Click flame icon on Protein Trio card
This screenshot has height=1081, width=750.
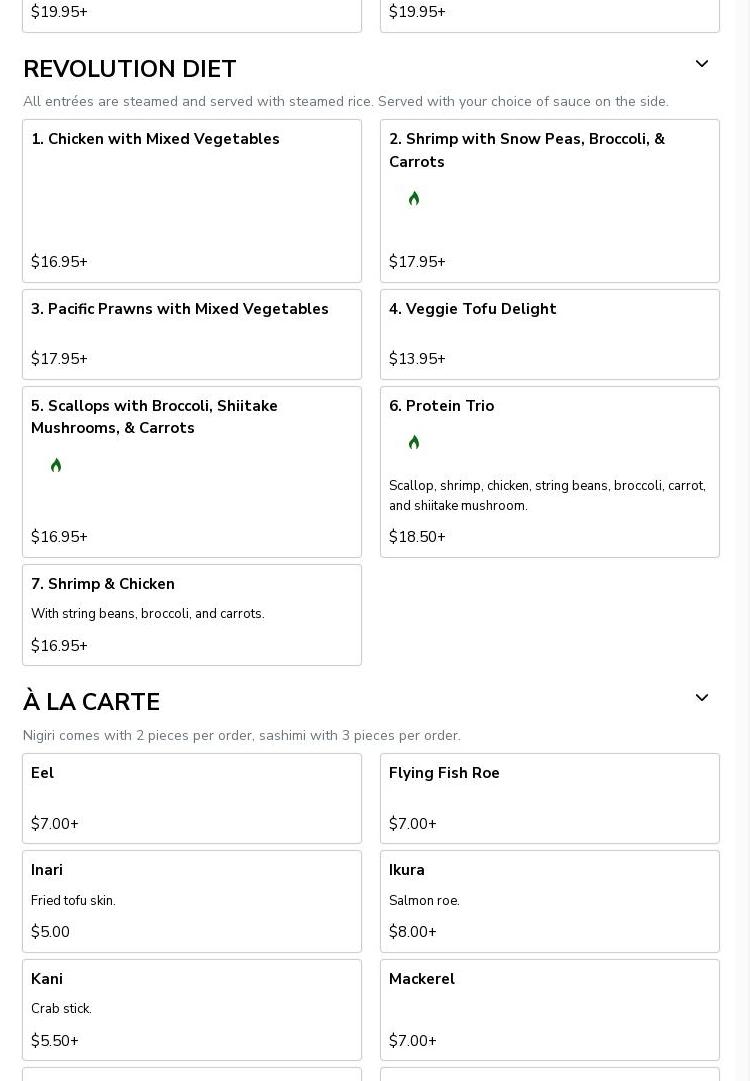point(414,442)
